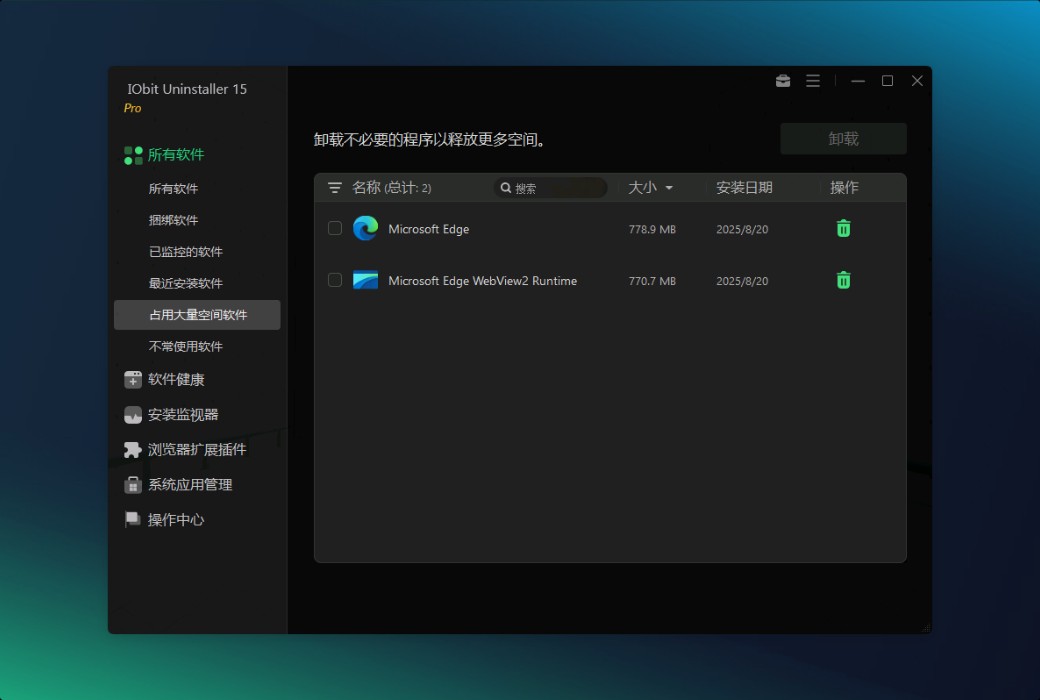Click Microsoft Edge's 2025/8/20 install date
This screenshot has height=700, width=1040.
pyautogui.click(x=742, y=230)
